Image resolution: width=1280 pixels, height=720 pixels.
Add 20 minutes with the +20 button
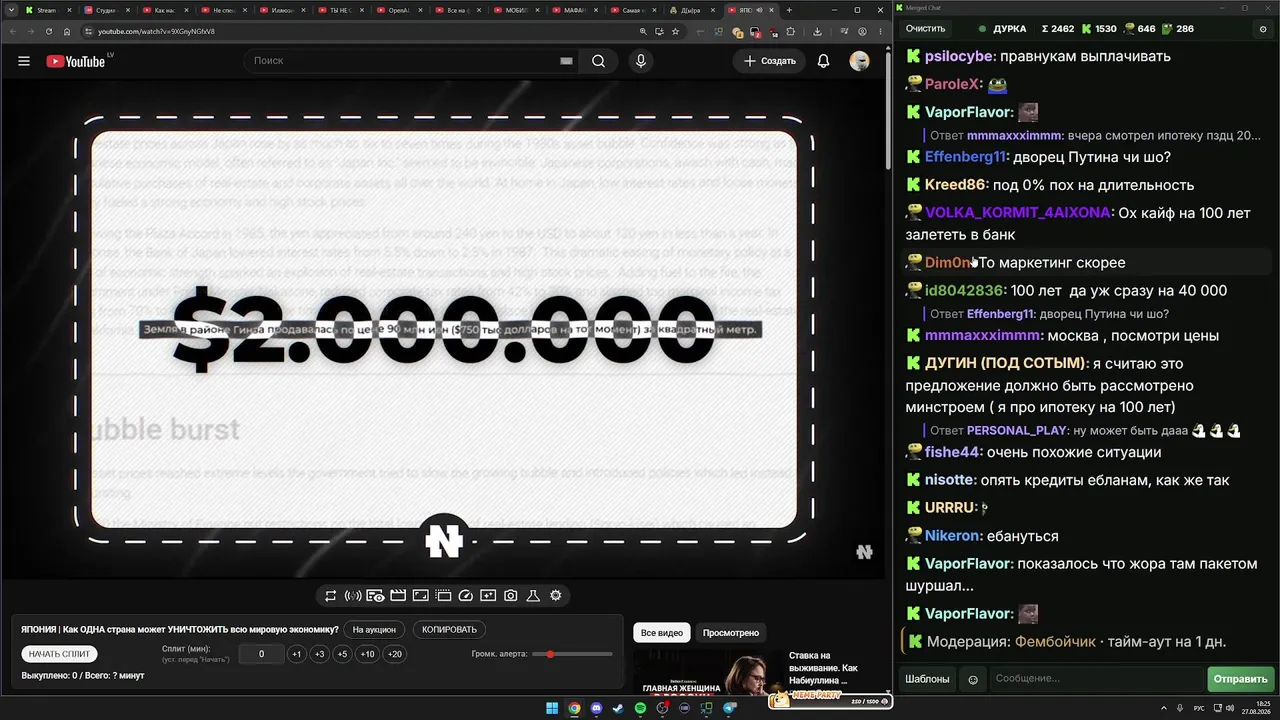[395, 654]
